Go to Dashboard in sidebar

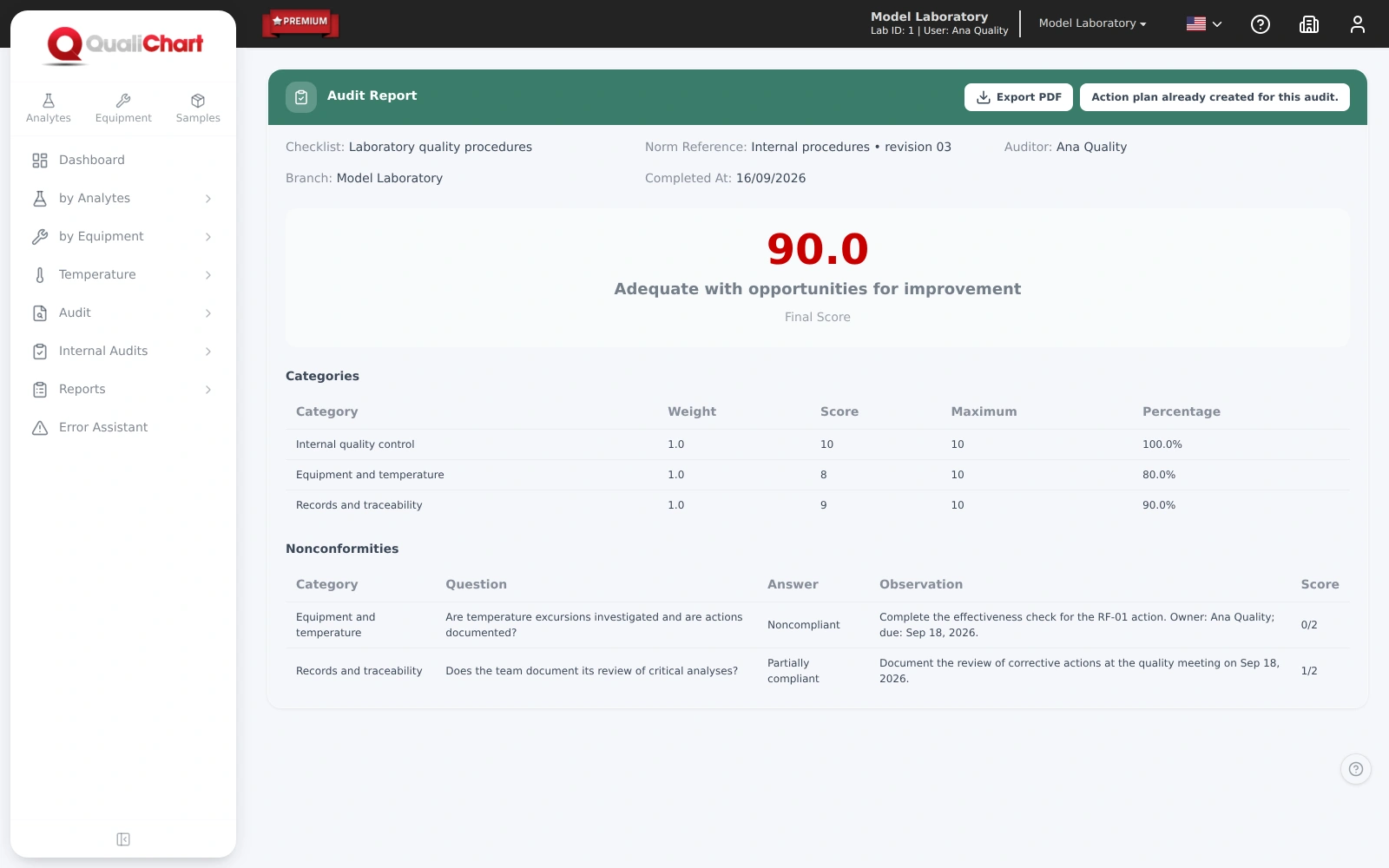(123, 161)
